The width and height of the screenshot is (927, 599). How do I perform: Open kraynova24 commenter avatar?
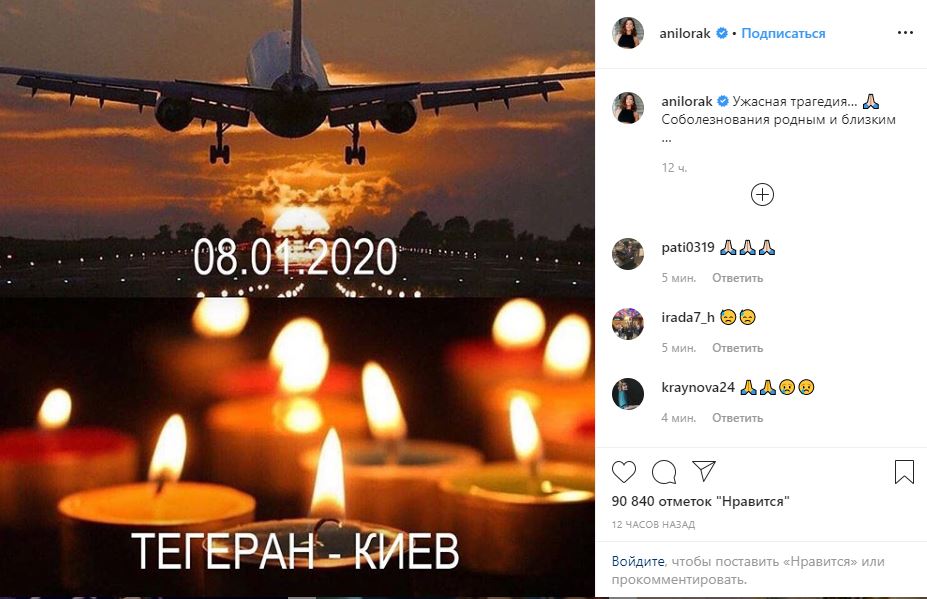pos(628,393)
